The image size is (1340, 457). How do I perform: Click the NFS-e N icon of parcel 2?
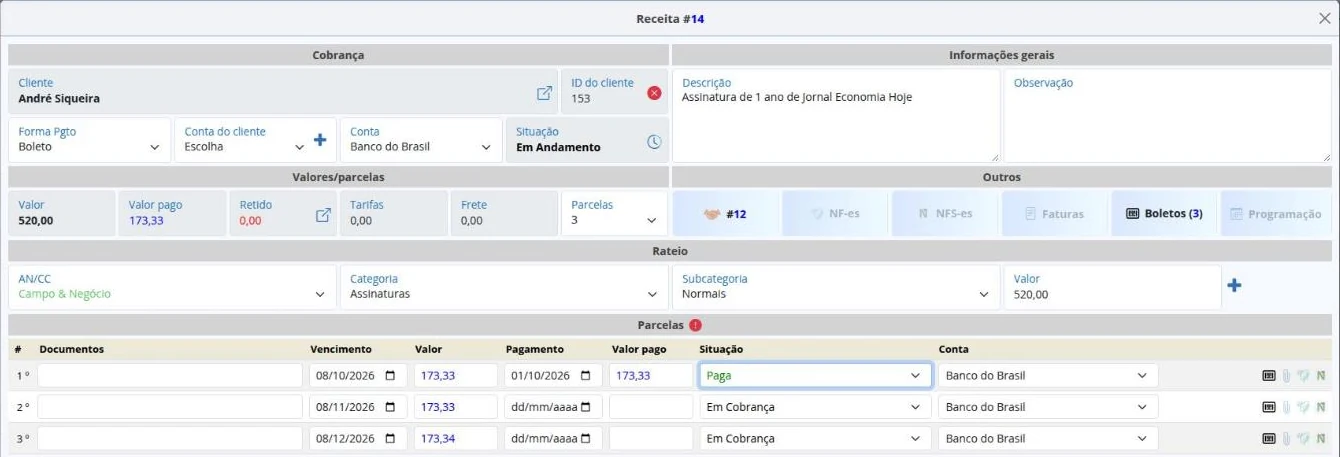(x=1321, y=407)
